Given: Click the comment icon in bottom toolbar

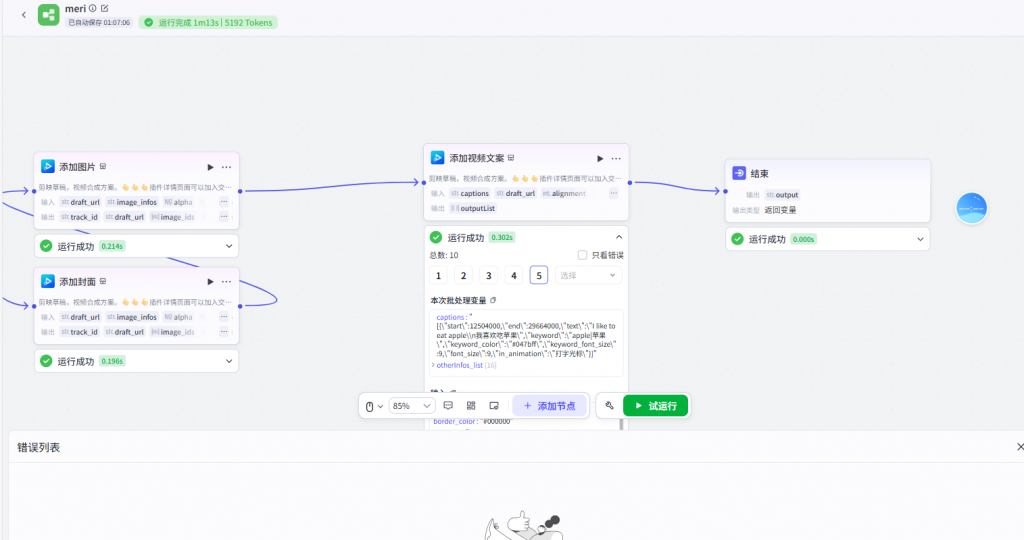Looking at the screenshot, I should click(x=448, y=406).
